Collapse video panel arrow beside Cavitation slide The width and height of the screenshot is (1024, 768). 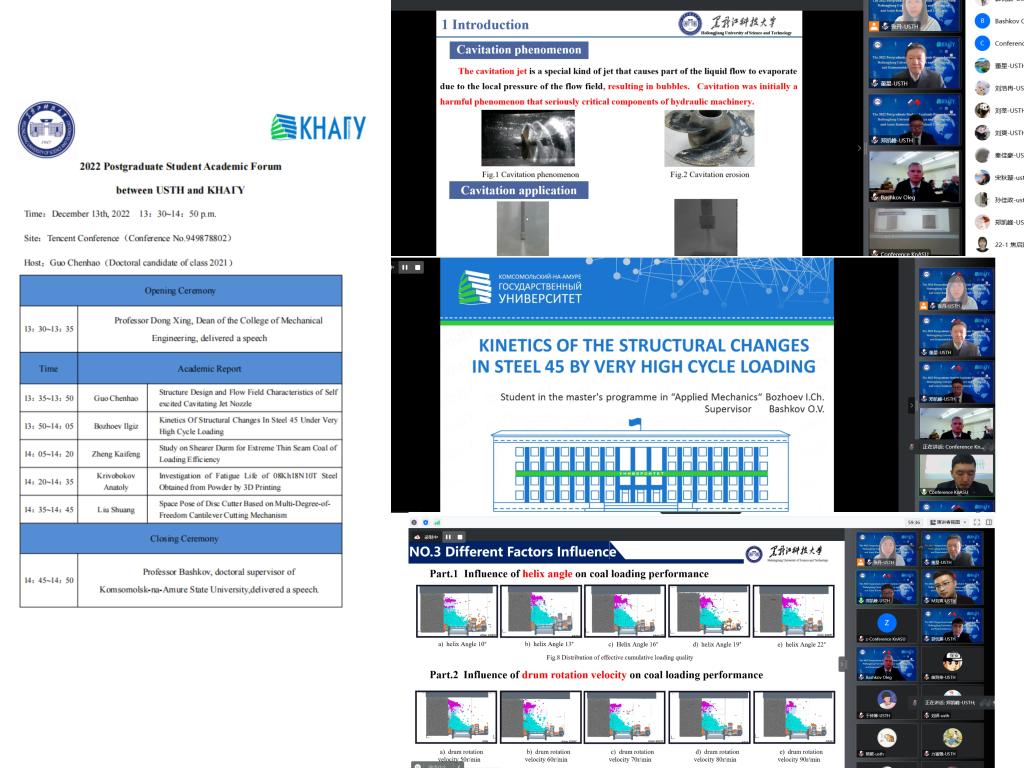click(860, 150)
